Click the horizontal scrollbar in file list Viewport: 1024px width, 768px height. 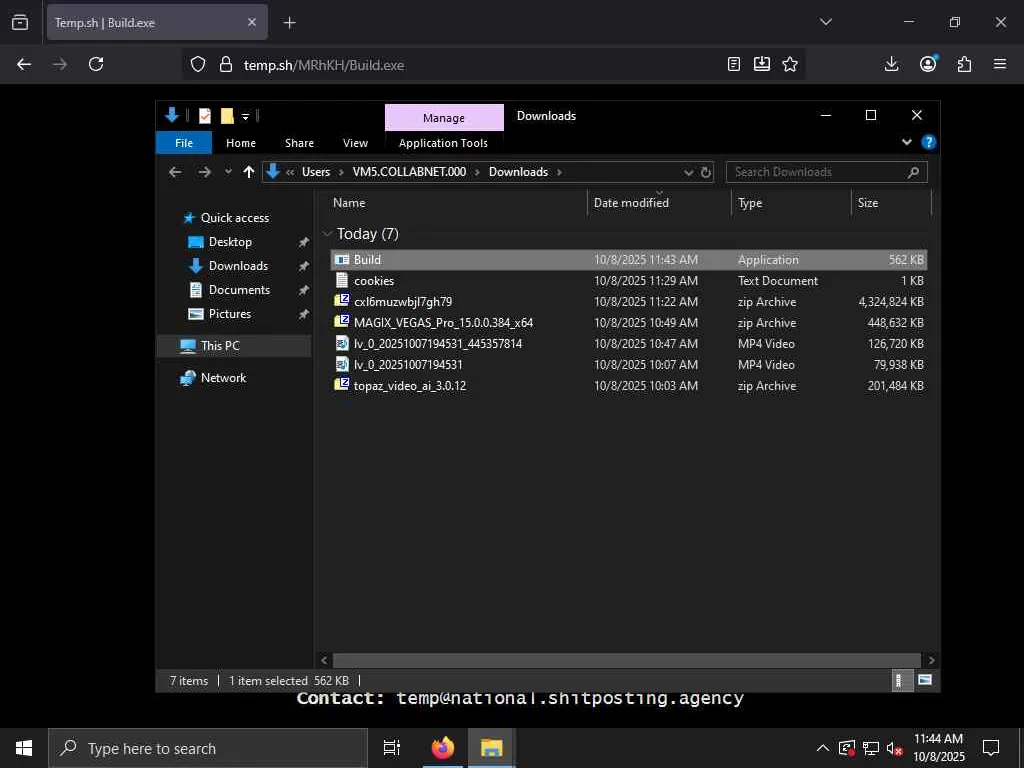tap(626, 660)
